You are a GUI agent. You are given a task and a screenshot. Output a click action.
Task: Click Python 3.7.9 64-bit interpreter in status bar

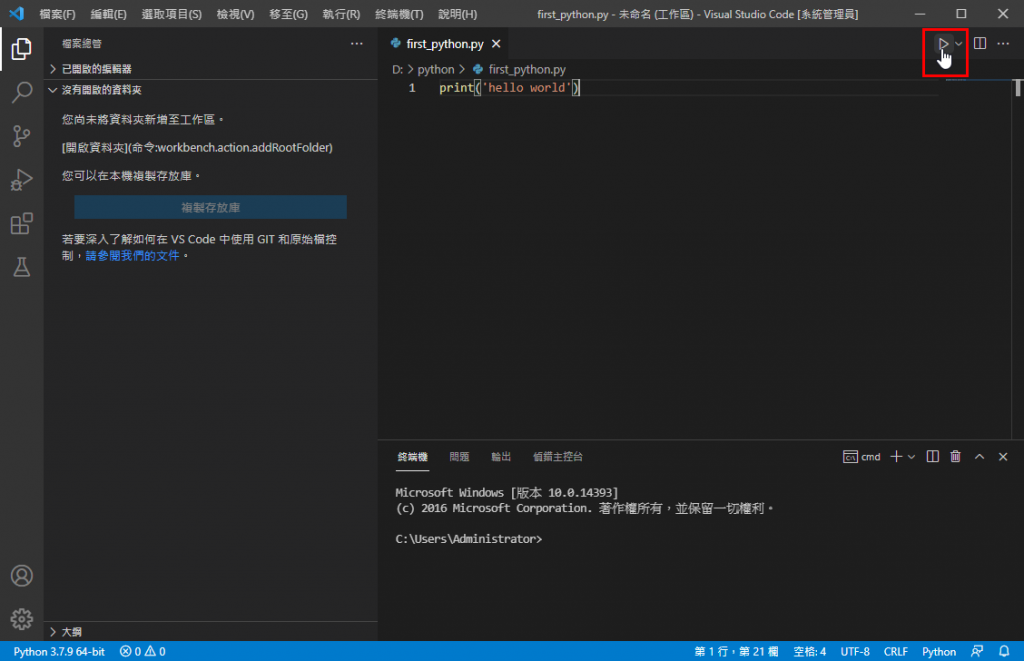point(59,651)
